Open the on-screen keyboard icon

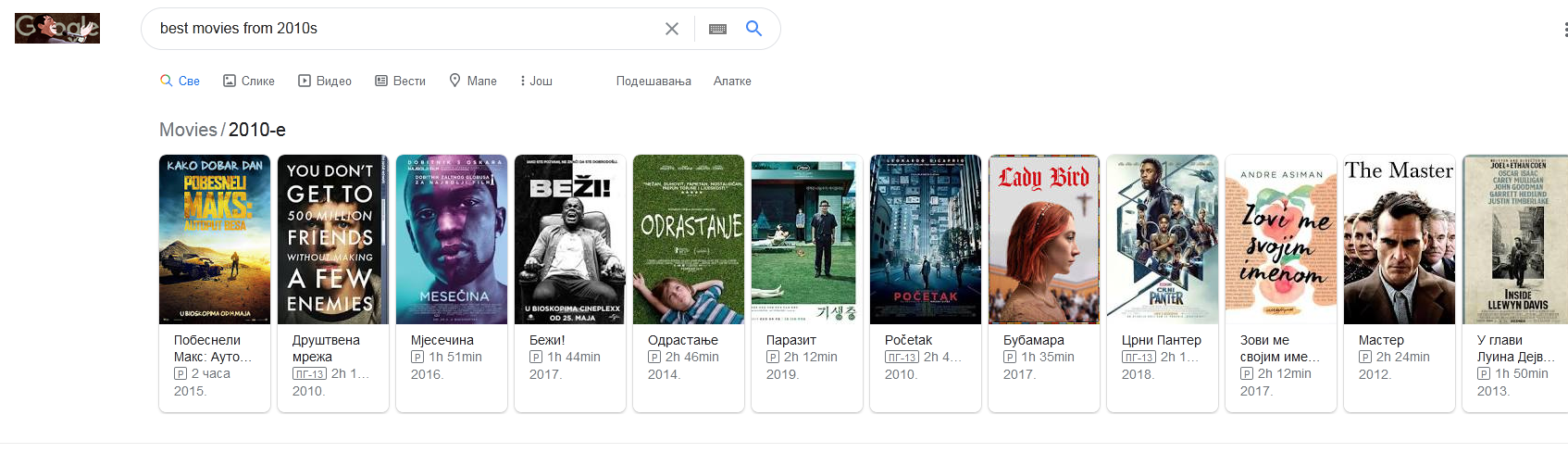pyautogui.click(x=717, y=29)
